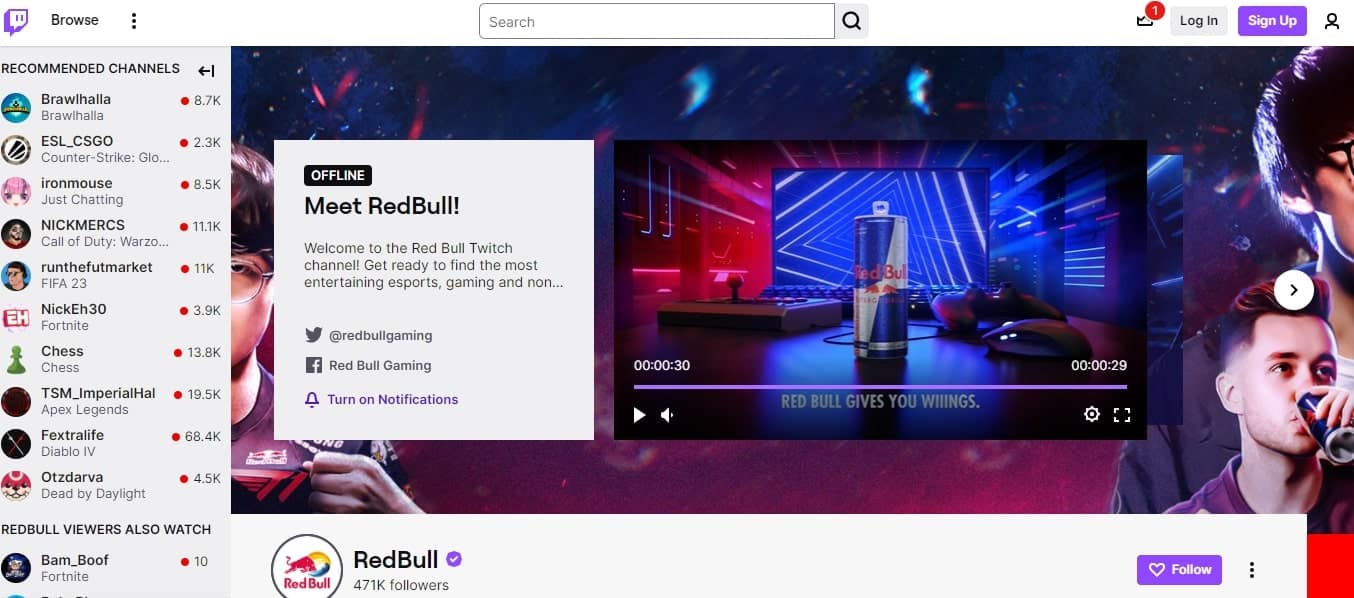Seek on the video progress bar
The width and height of the screenshot is (1354, 598).
880,386
